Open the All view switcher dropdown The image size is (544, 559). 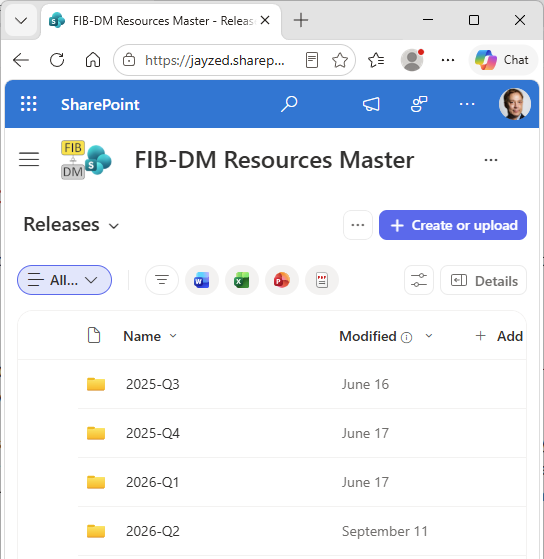tap(65, 280)
